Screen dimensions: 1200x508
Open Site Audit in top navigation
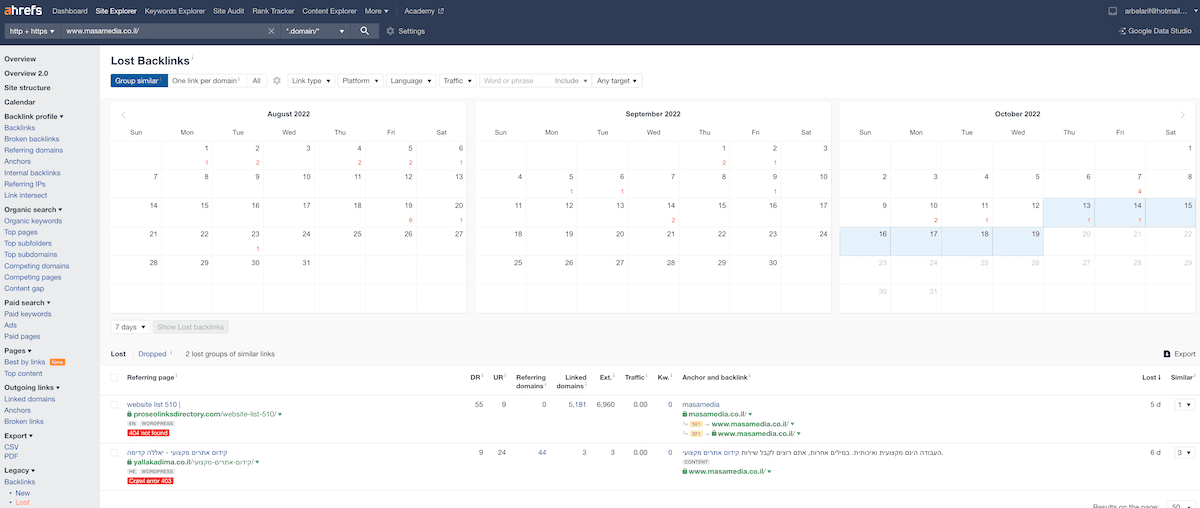tap(229, 11)
